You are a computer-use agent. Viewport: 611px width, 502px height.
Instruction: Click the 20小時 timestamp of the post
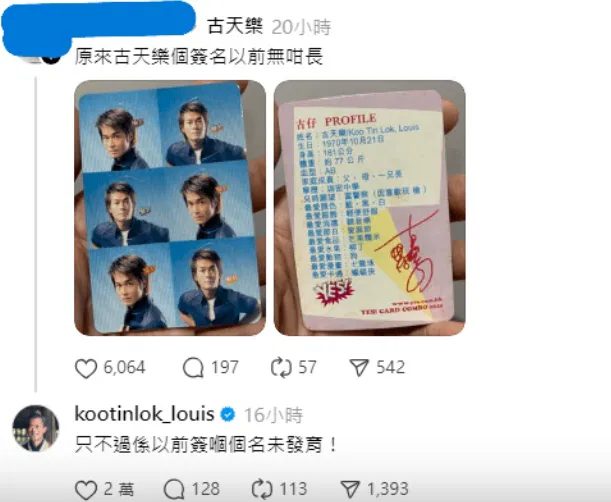coord(301,27)
